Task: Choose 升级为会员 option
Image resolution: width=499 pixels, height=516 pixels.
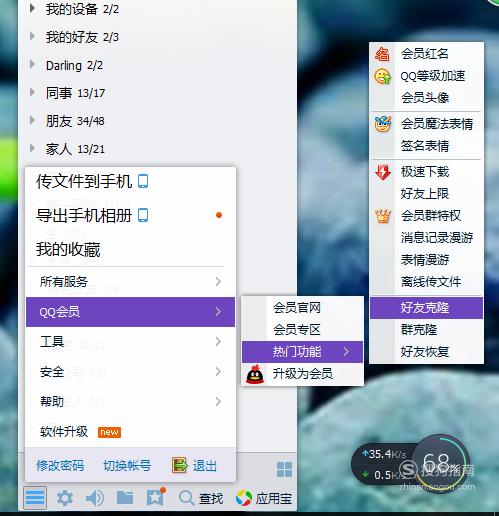Action: click(303, 374)
